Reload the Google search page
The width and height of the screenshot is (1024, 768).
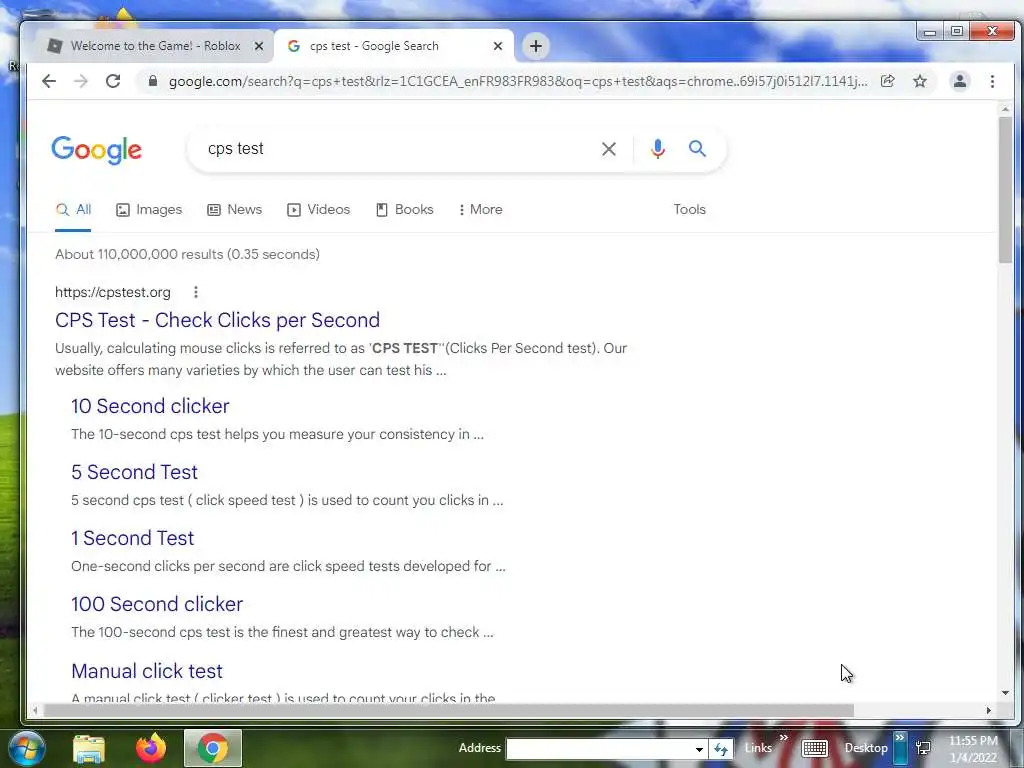(113, 81)
